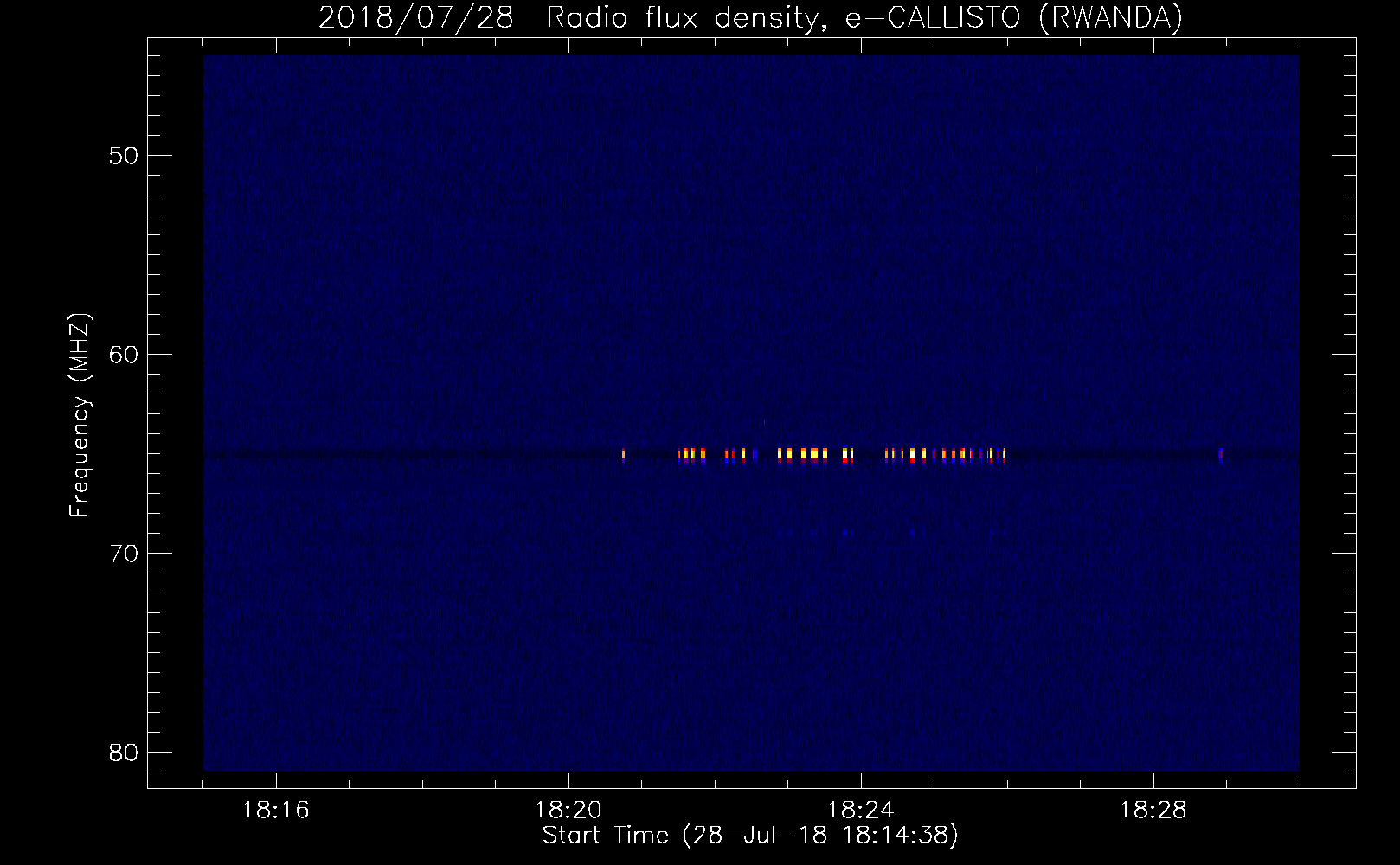This screenshot has width=1400, height=865.
Task: Click the time tick label "18:28"
Action: point(1153,811)
